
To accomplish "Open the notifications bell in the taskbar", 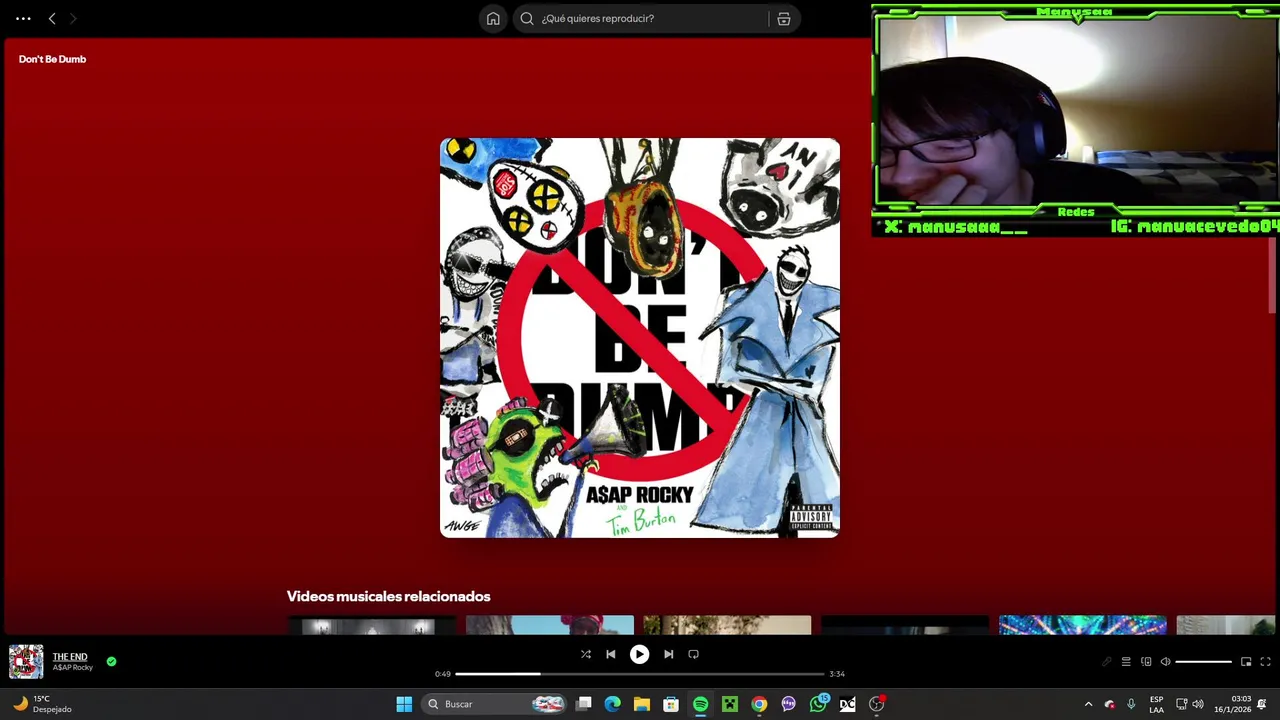I will (1262, 704).
